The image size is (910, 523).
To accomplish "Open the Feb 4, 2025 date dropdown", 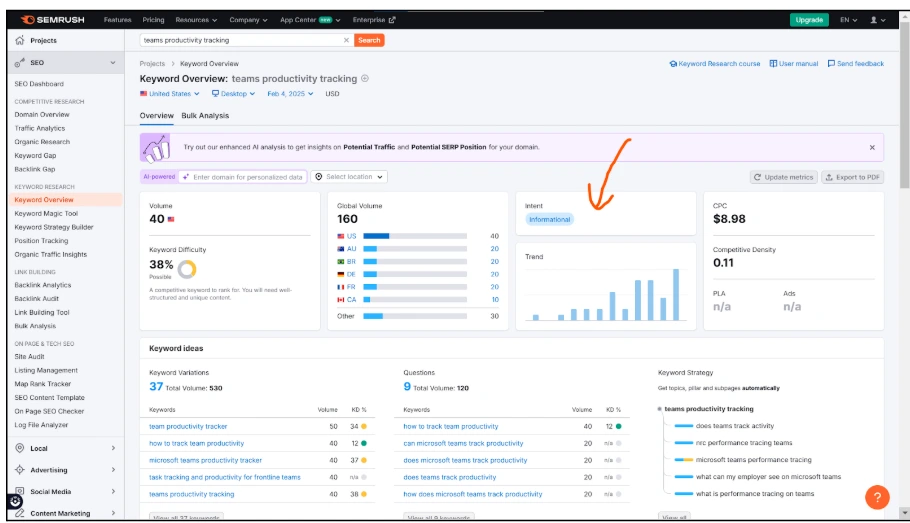I will [x=290, y=93].
